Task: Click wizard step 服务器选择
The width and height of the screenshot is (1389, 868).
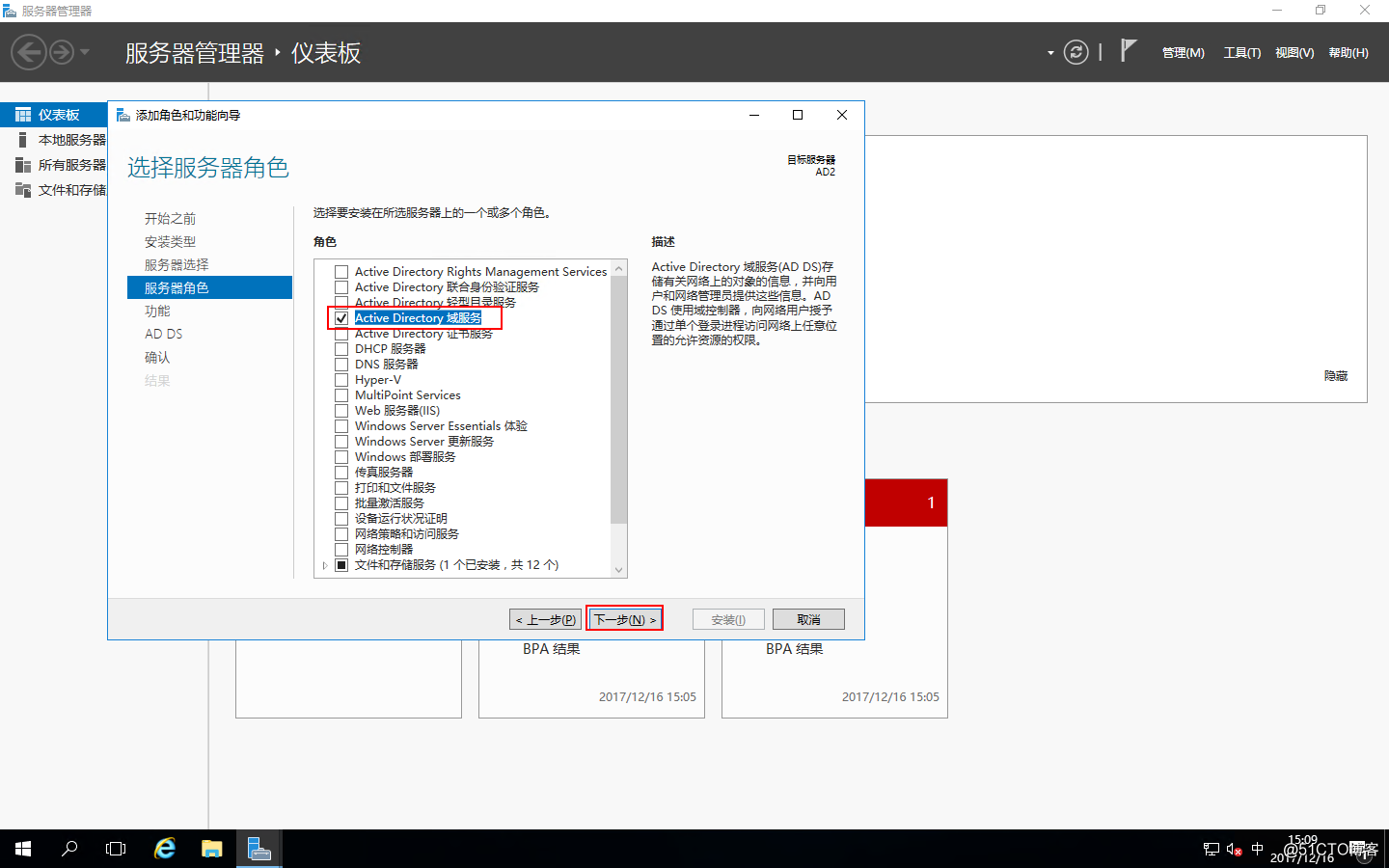Action: [177, 265]
